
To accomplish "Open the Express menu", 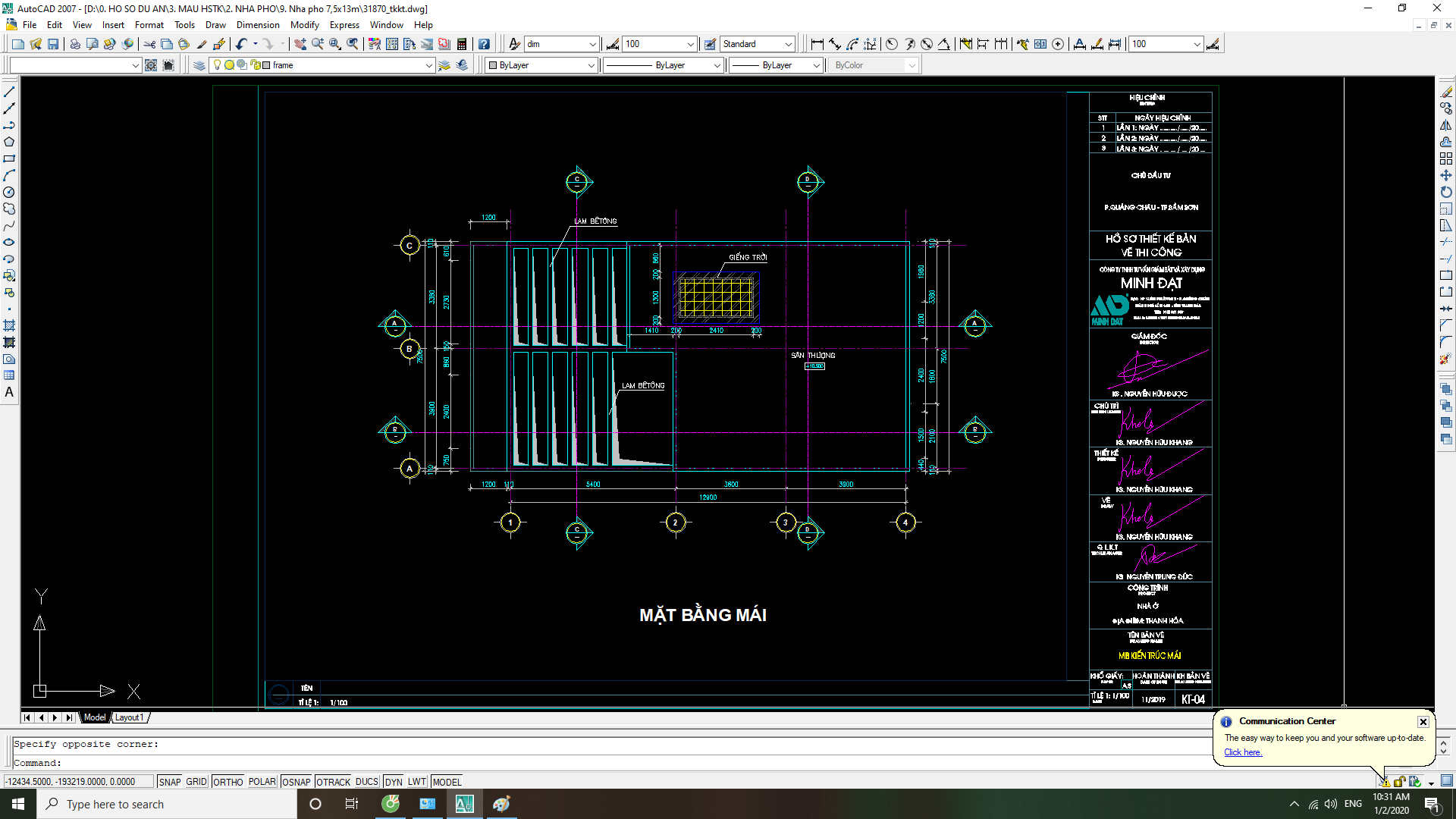I will pos(344,25).
